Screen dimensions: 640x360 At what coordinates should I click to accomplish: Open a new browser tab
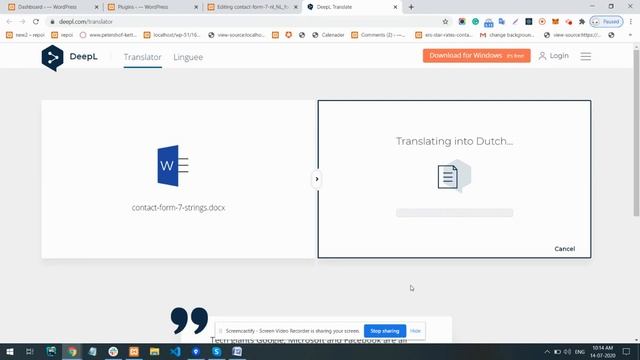tap(411, 7)
